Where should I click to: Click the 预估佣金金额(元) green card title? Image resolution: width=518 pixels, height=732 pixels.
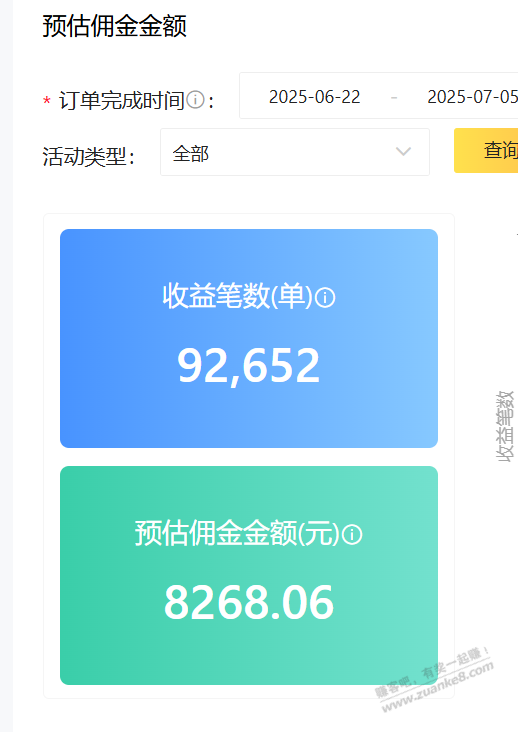(x=237, y=533)
